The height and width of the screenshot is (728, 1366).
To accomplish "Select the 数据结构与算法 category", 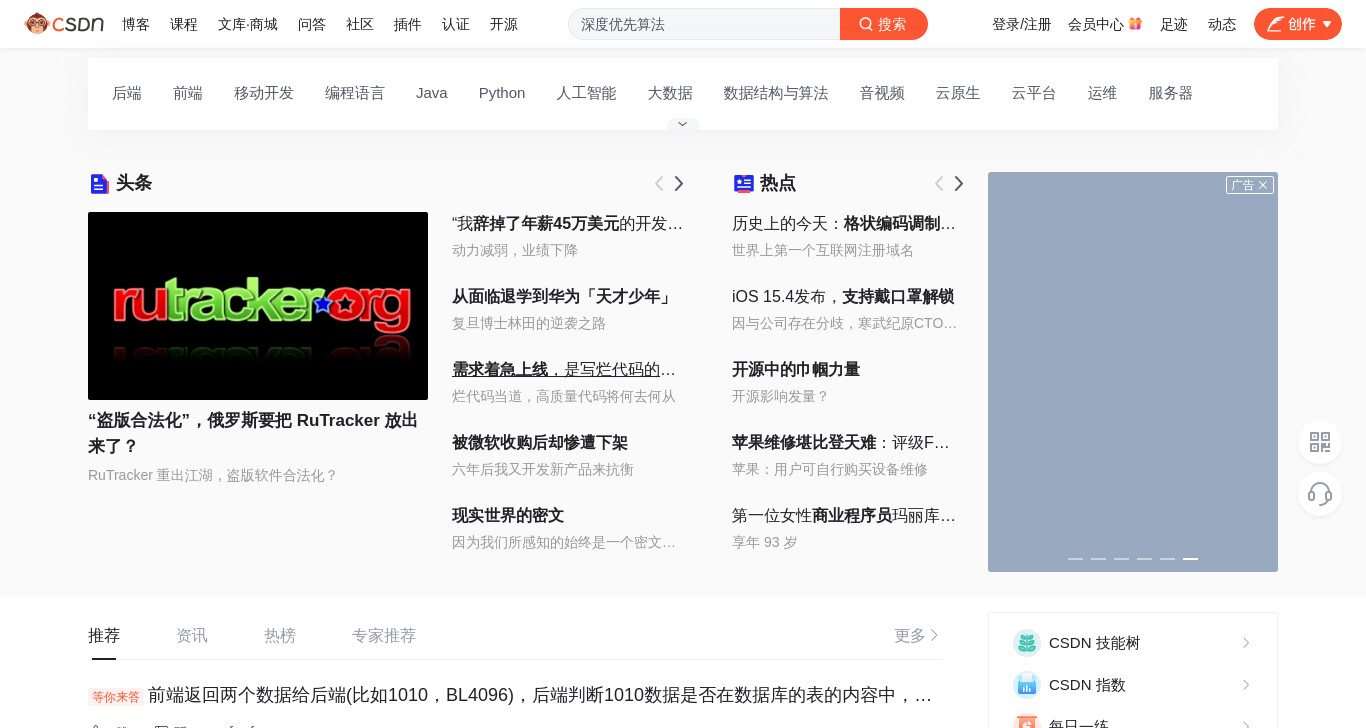I will 776,93.
